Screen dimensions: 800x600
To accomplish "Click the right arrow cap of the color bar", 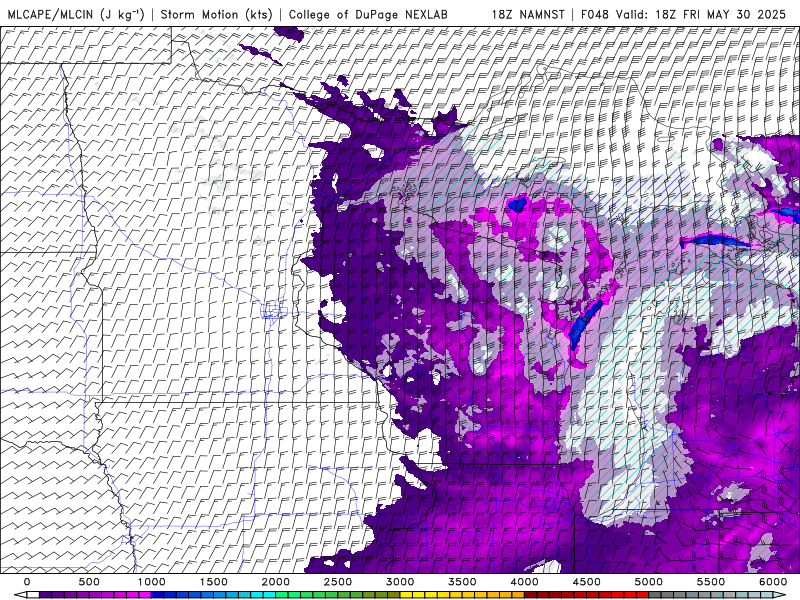I will coord(780,595).
